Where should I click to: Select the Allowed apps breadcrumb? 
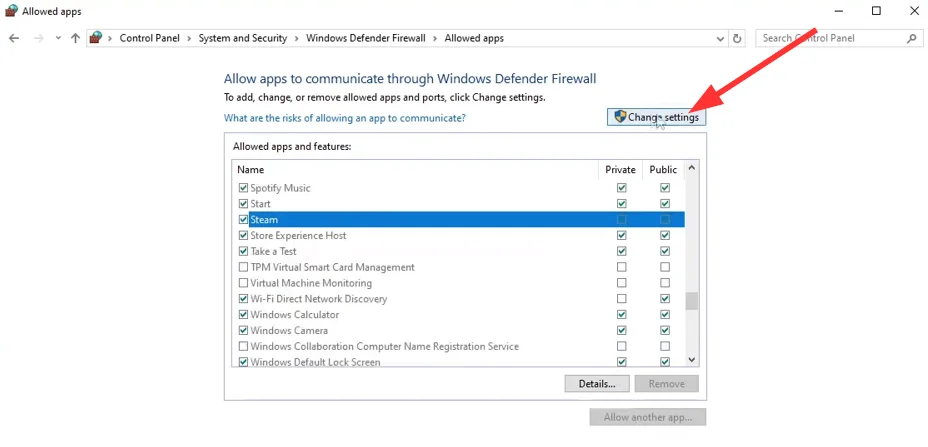click(x=474, y=38)
